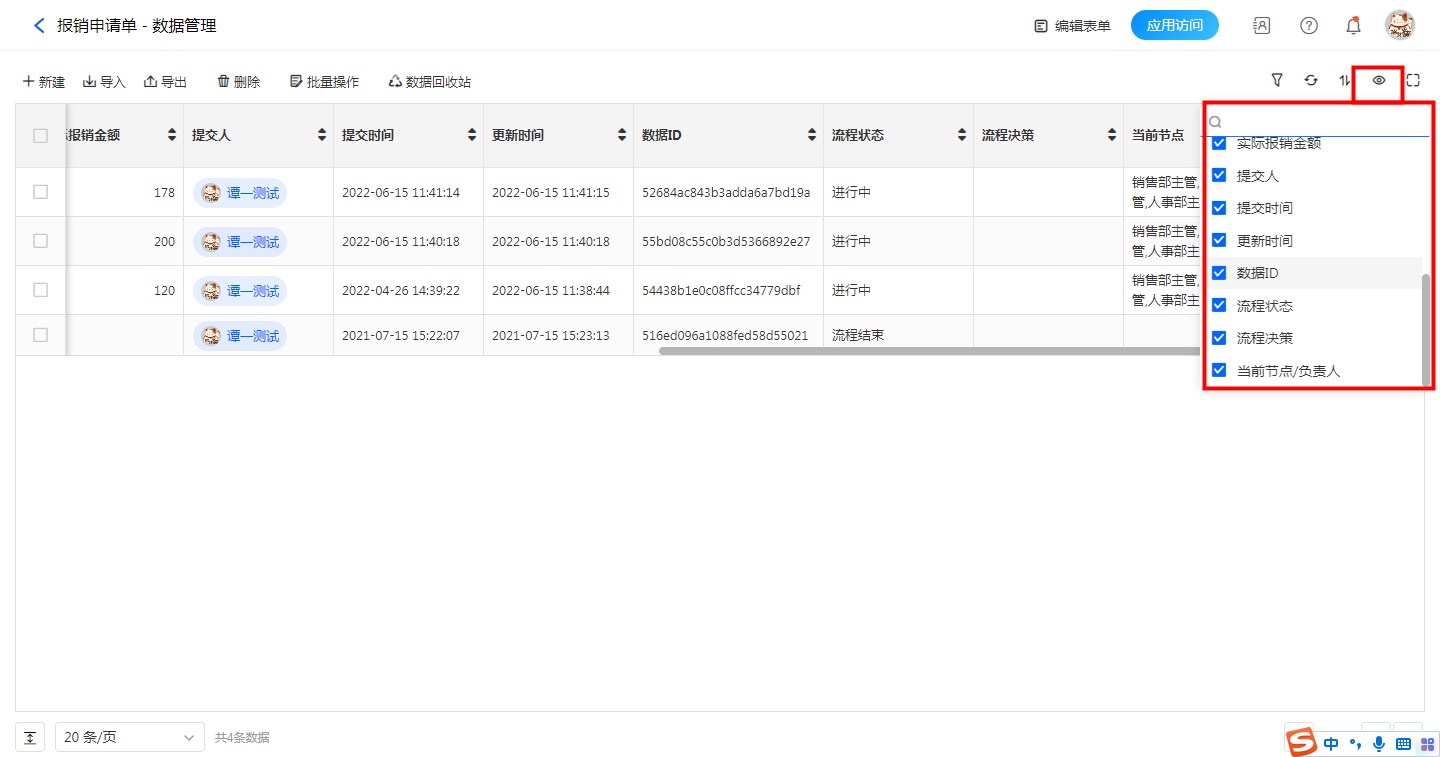This screenshot has width=1440, height=757.
Task: Open 数据回收站 in the toolbar
Action: pos(429,82)
